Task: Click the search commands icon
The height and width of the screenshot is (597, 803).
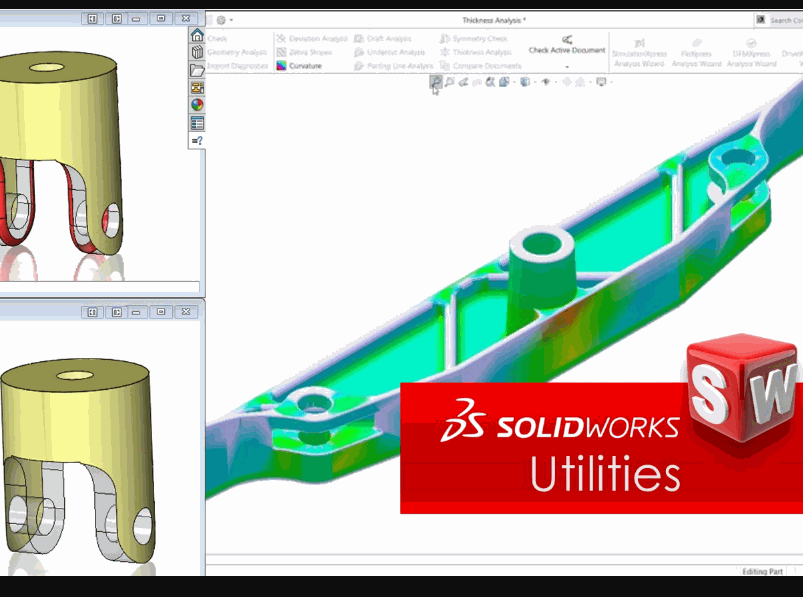Action: [x=760, y=20]
